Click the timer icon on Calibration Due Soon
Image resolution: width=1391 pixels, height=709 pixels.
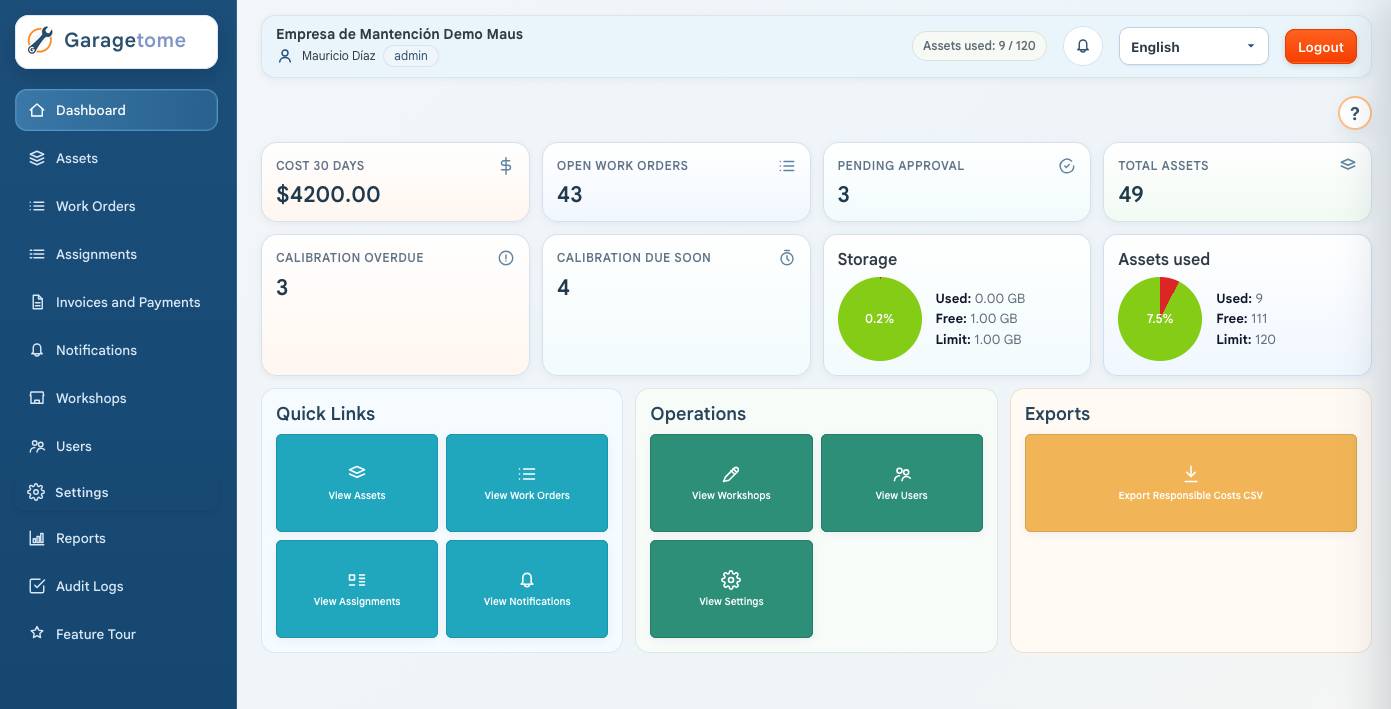click(787, 258)
